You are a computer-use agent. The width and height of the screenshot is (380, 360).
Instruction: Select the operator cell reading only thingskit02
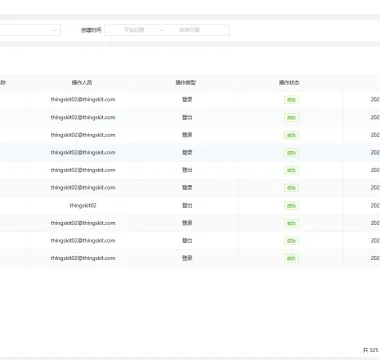(83, 205)
